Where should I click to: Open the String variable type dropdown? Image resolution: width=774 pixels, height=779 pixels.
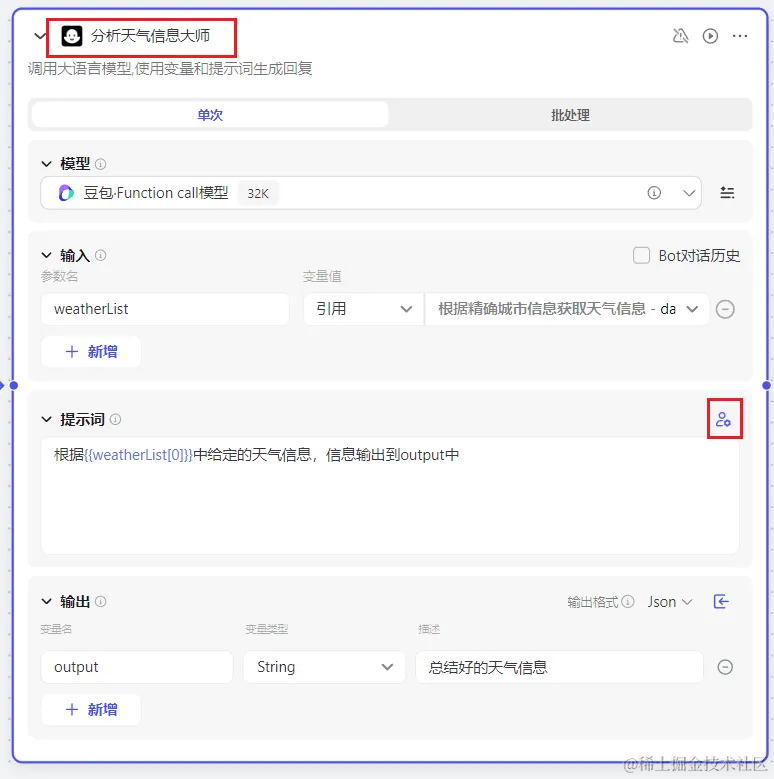pos(324,667)
